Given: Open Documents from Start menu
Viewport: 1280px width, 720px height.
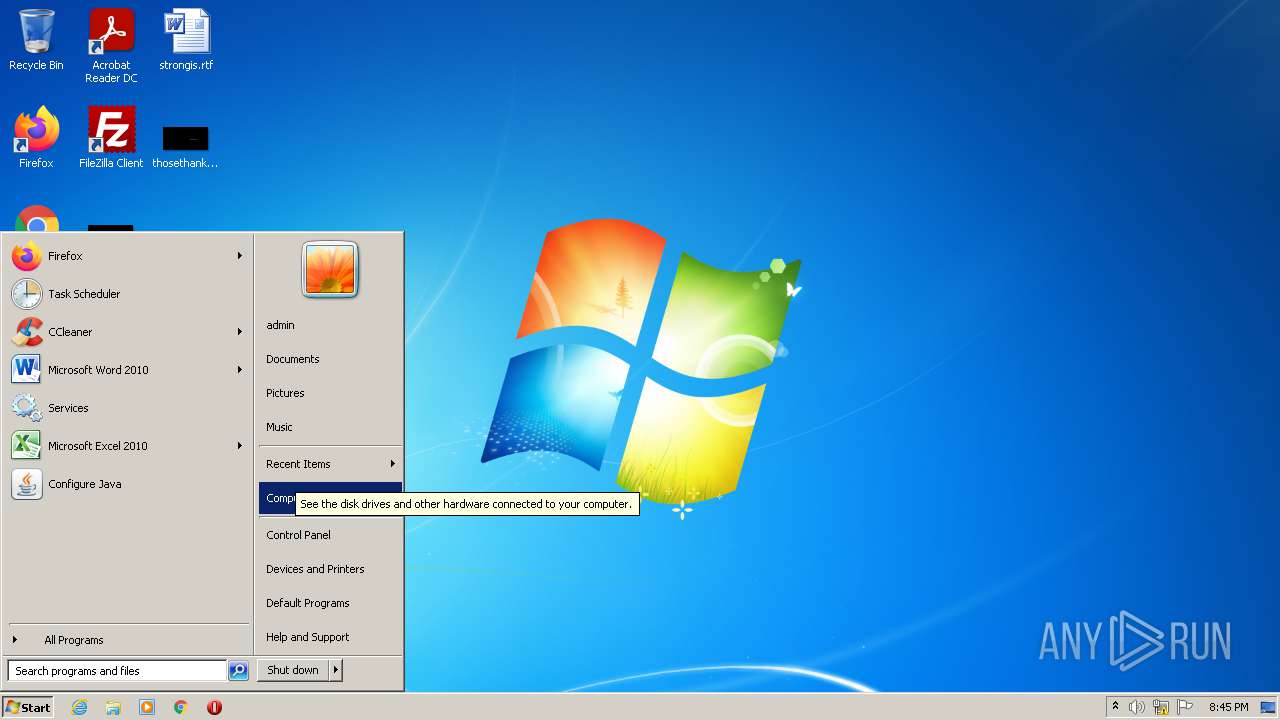Looking at the screenshot, I should 330,359.
